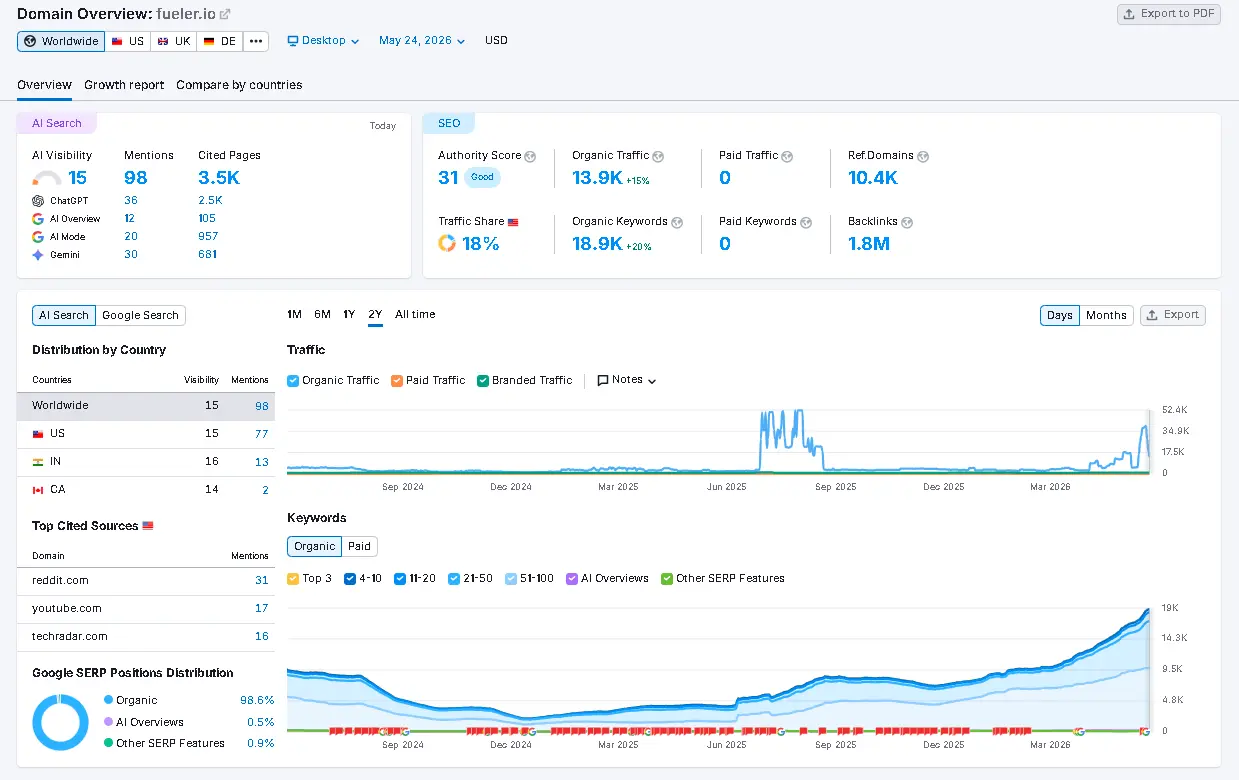This screenshot has width=1239, height=780.
Task: Click the Organic Traffic info icon
Action: 659,156
